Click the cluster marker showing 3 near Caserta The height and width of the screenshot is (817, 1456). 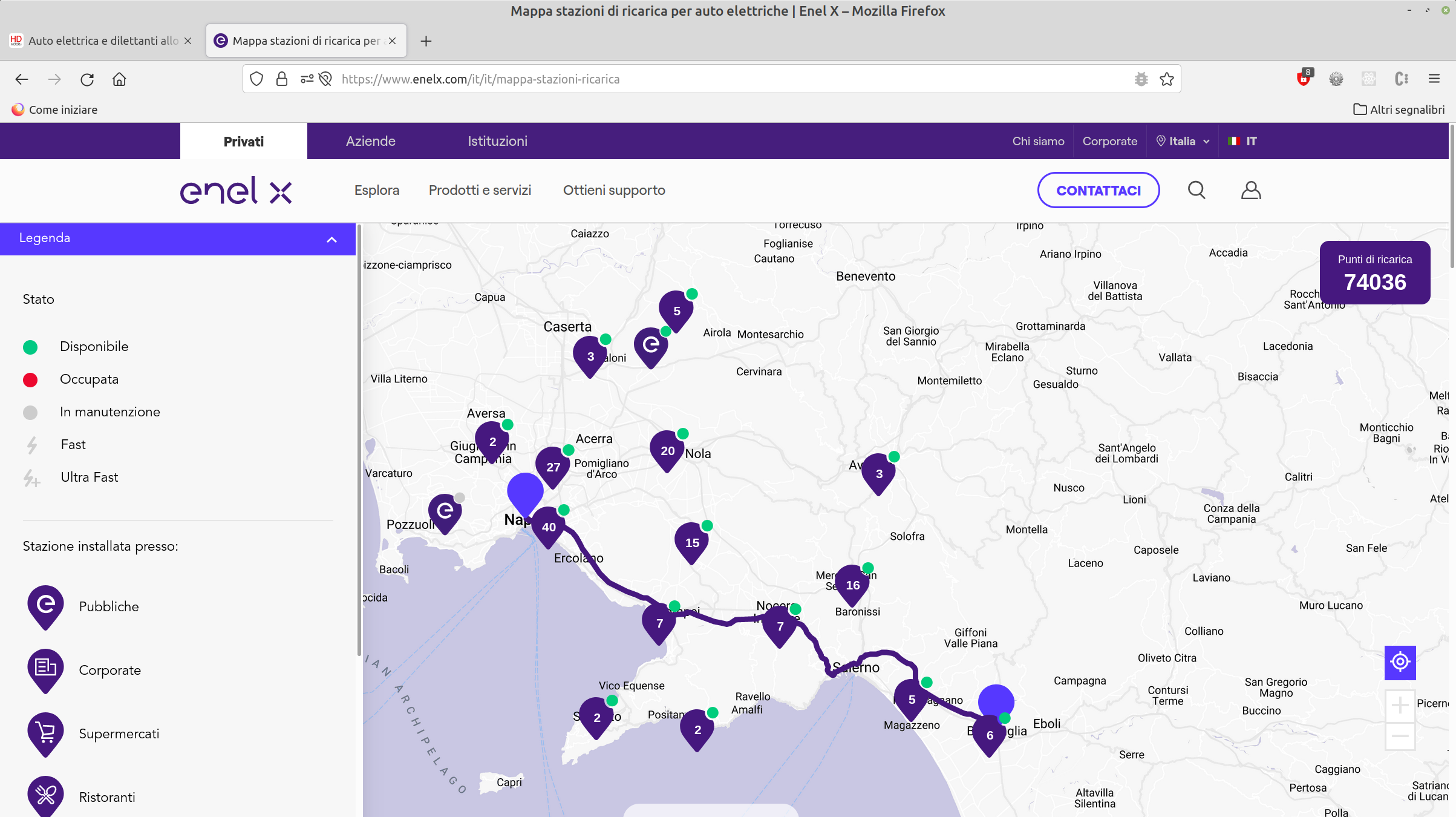590,356
